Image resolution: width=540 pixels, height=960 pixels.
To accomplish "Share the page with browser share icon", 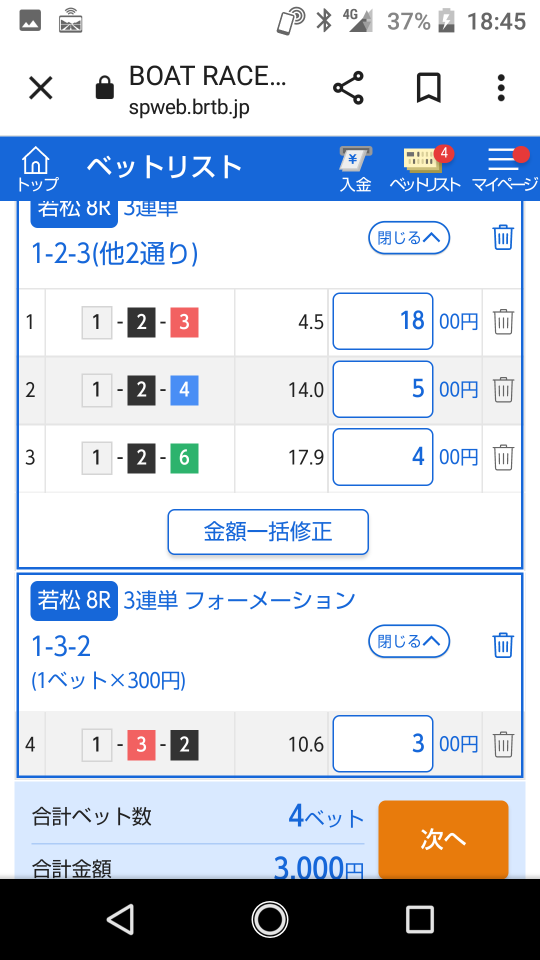I will pos(348,88).
